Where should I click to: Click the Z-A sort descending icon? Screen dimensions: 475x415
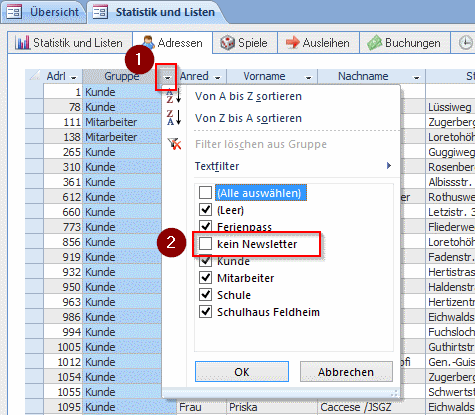(174, 118)
